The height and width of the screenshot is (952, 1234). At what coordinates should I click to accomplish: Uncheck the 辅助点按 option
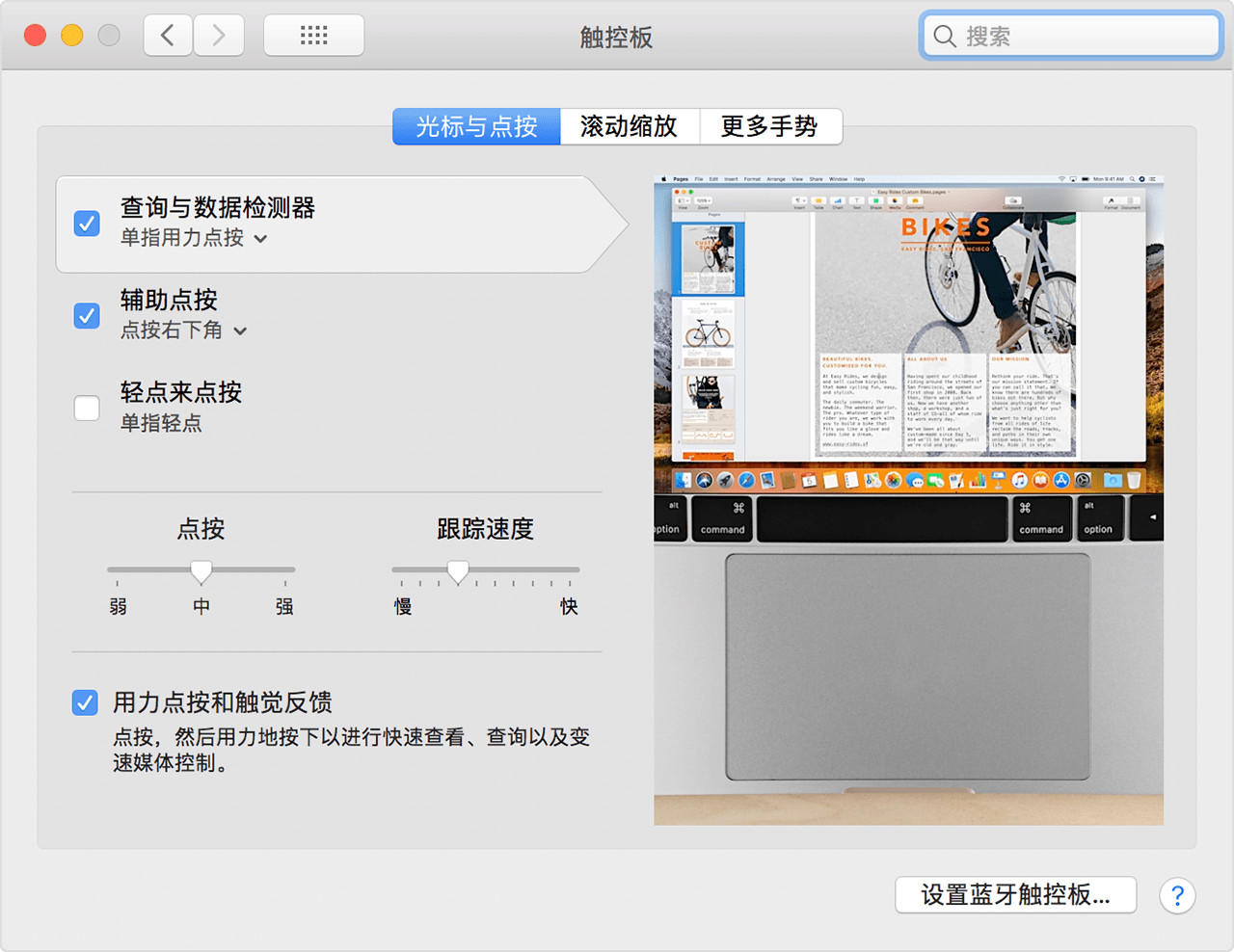[87, 316]
